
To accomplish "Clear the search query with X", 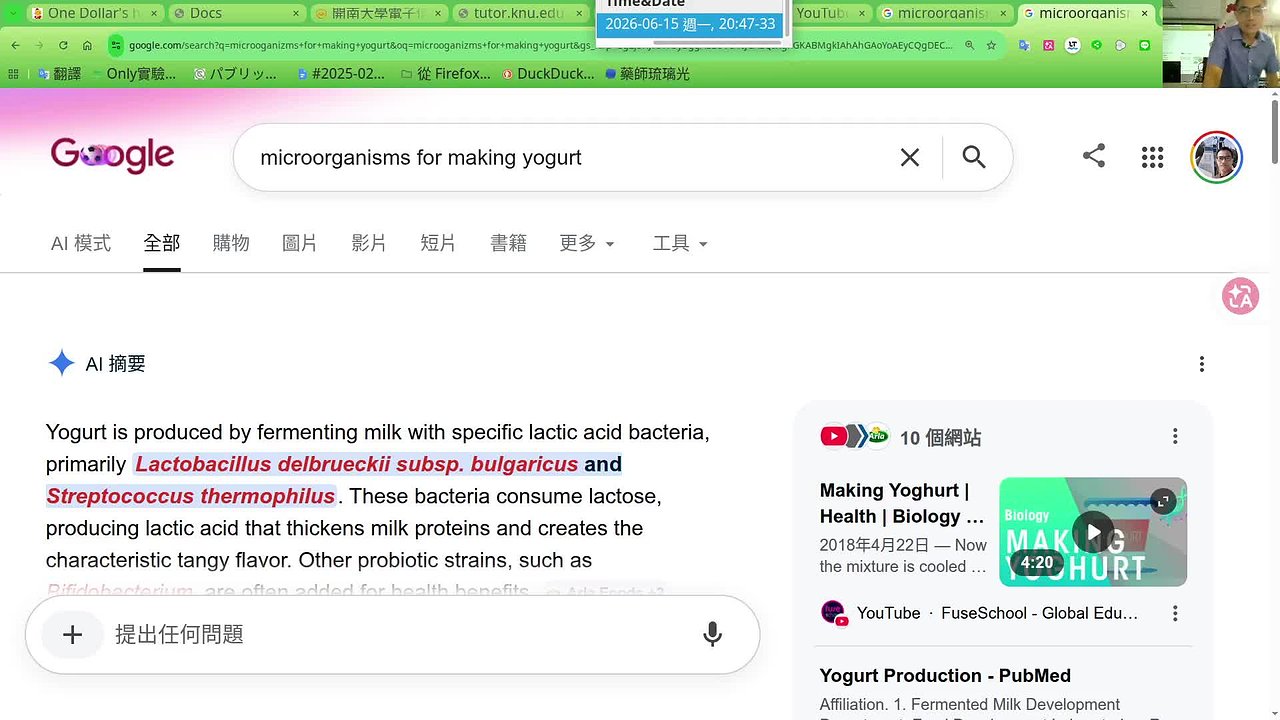I will pos(909,157).
